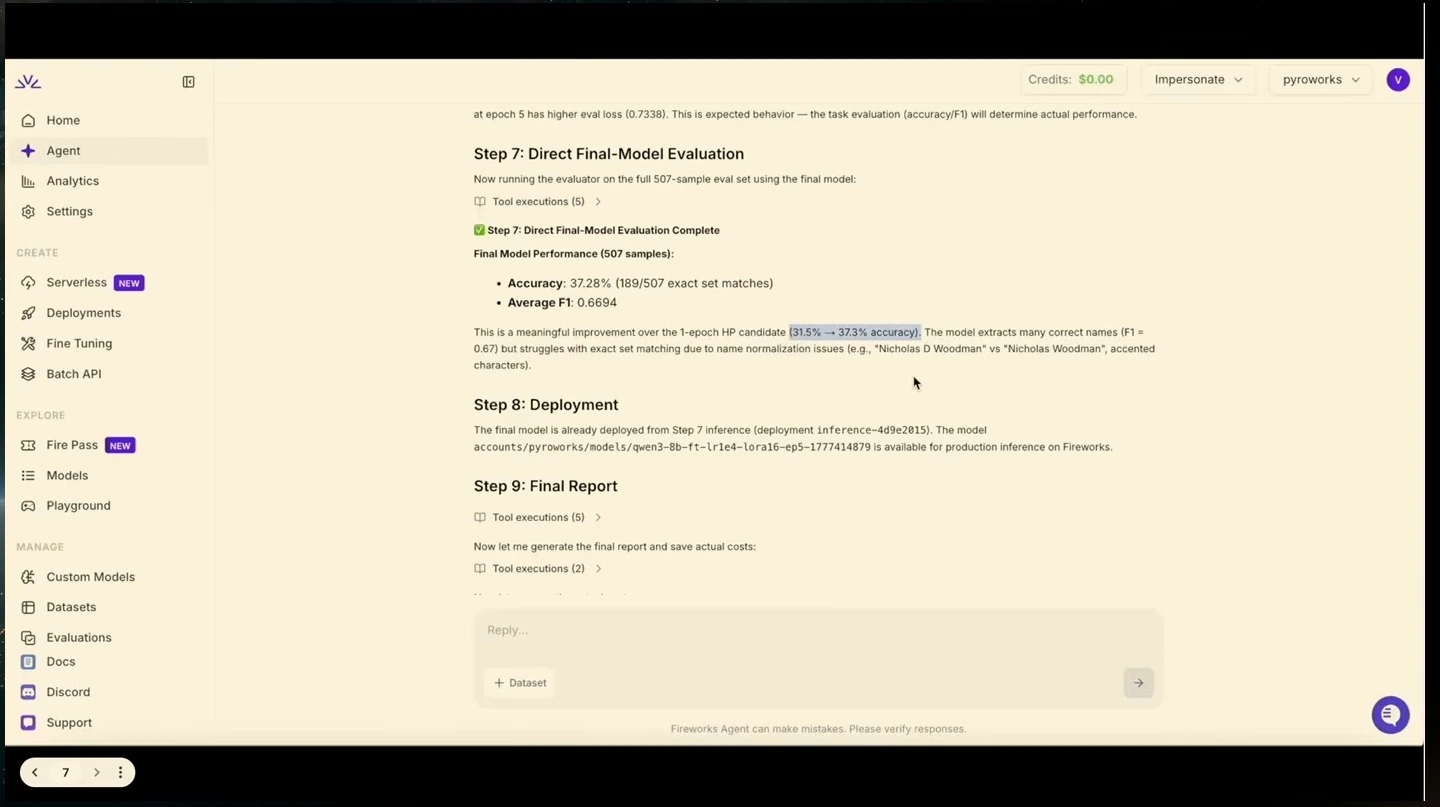The image size is (1440, 807).
Task: Click the purple V user avatar
Action: 1398,80
